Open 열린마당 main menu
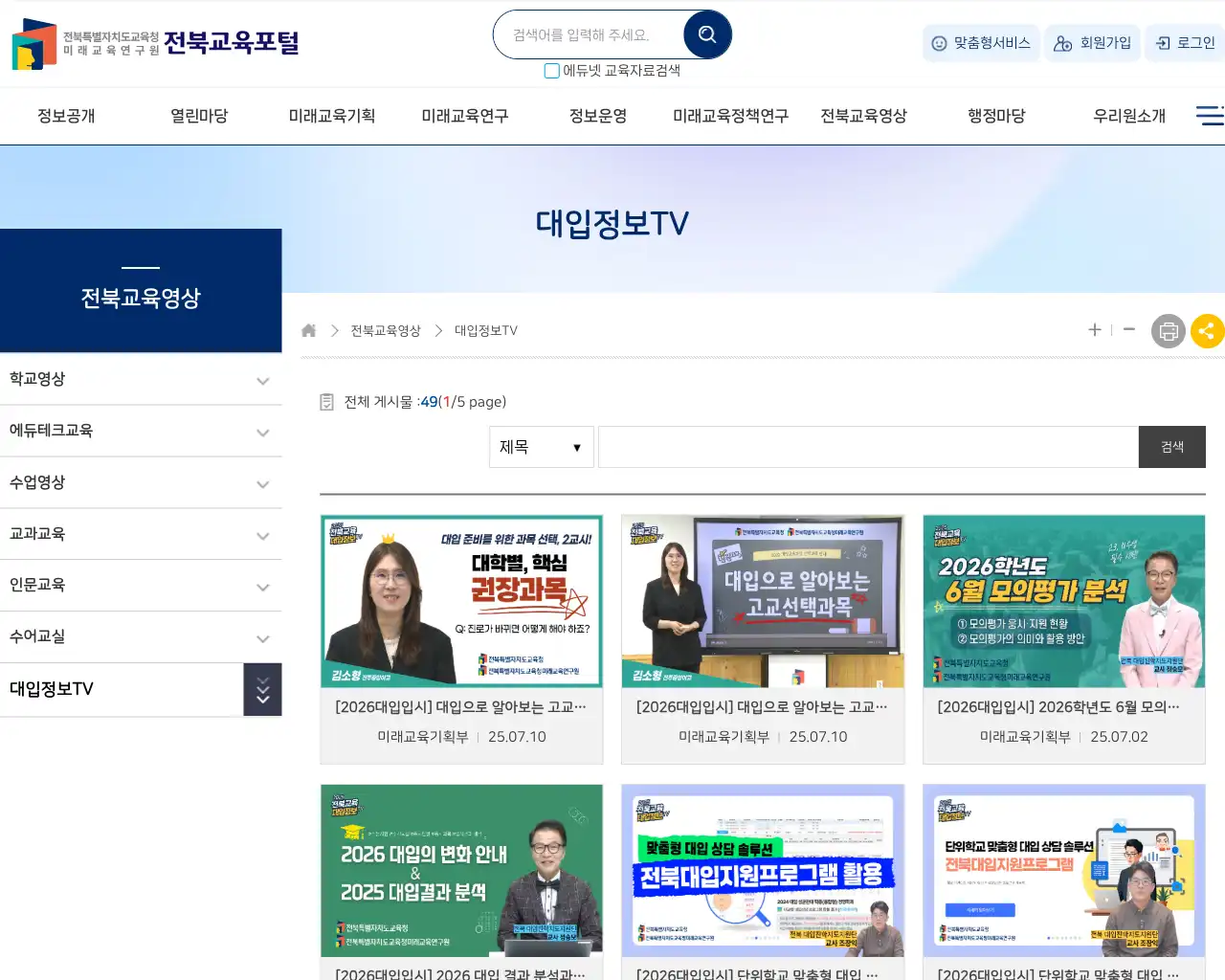This screenshot has height=980, width=1225. 199,116
